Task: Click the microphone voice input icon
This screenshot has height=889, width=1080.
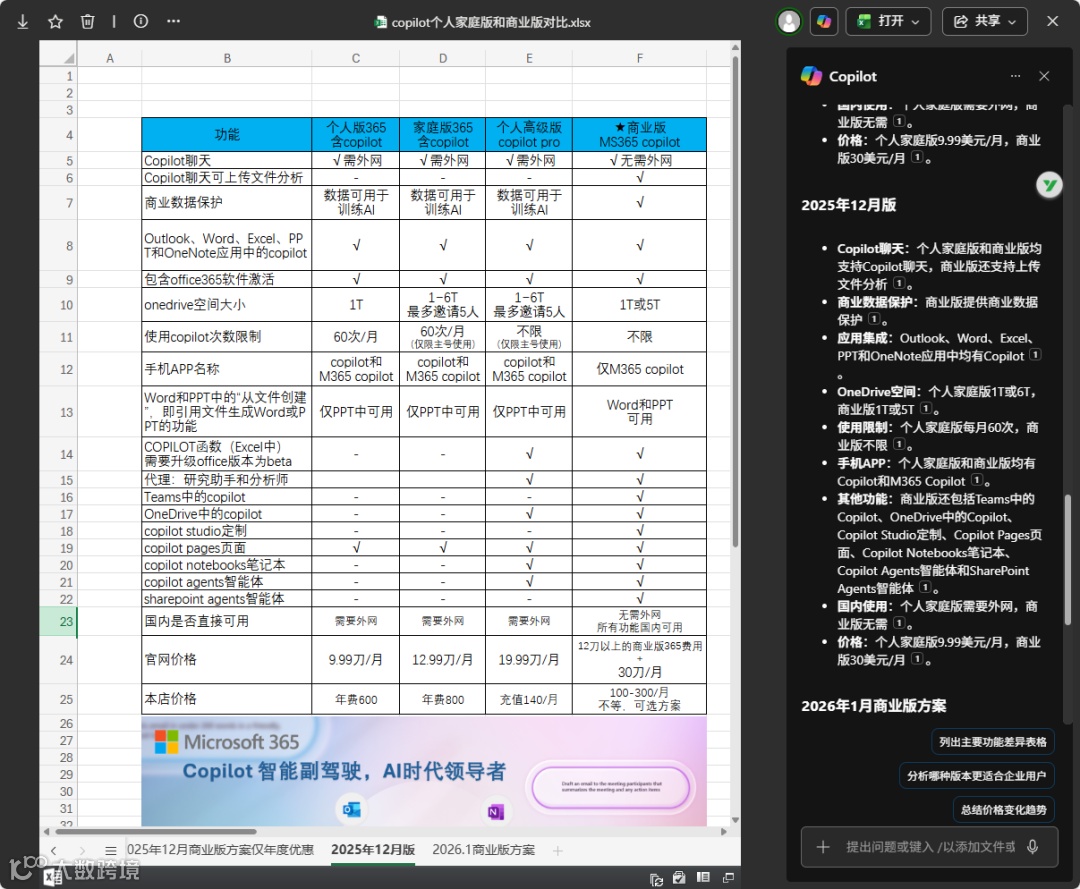Action: point(1032,847)
